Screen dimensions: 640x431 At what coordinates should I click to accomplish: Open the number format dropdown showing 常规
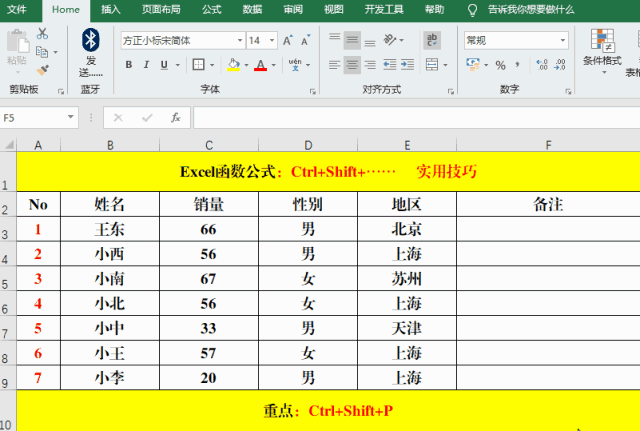(x=563, y=41)
